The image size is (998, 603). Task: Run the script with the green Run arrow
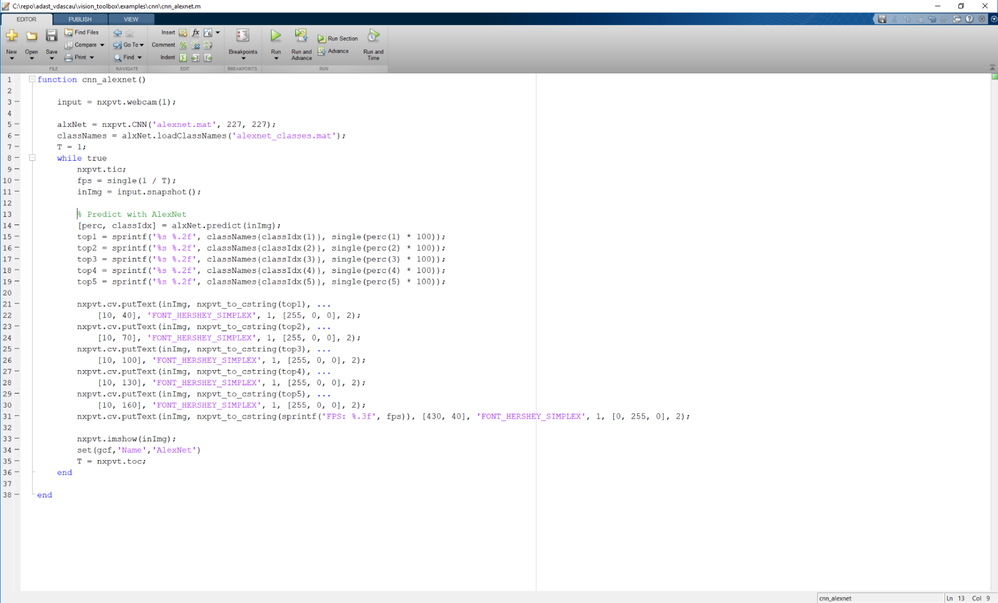click(x=276, y=36)
